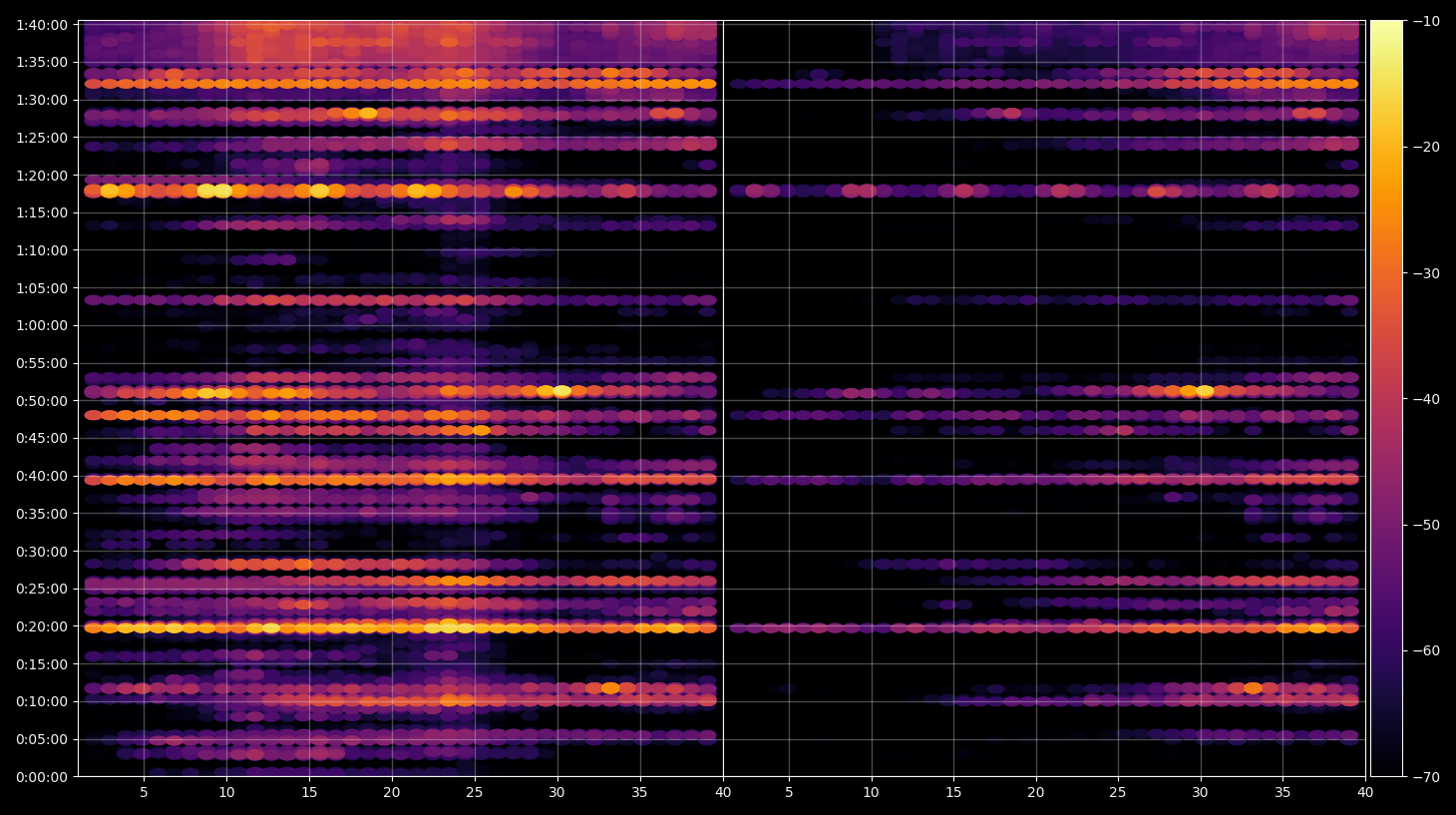Click the −10 colorbar scale label
This screenshot has height=815, width=1456.
tap(1426, 21)
